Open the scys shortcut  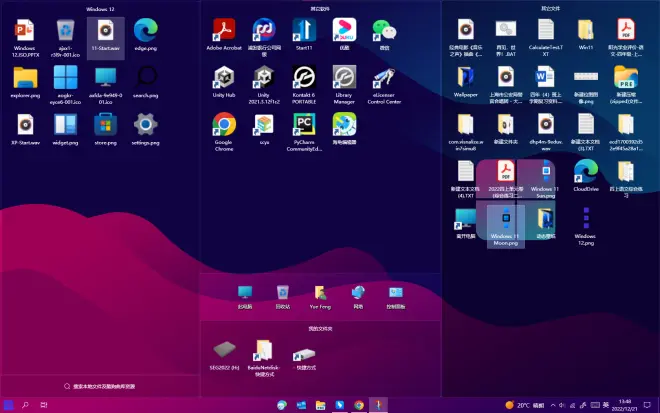click(264, 129)
